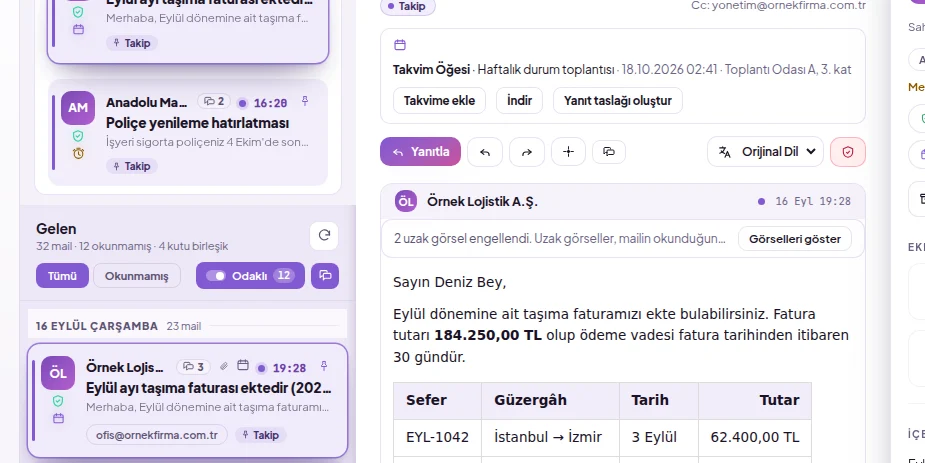Click the alarm clock icon on Anadolu mail
This screenshot has width=925, height=463.
[x=78, y=153]
